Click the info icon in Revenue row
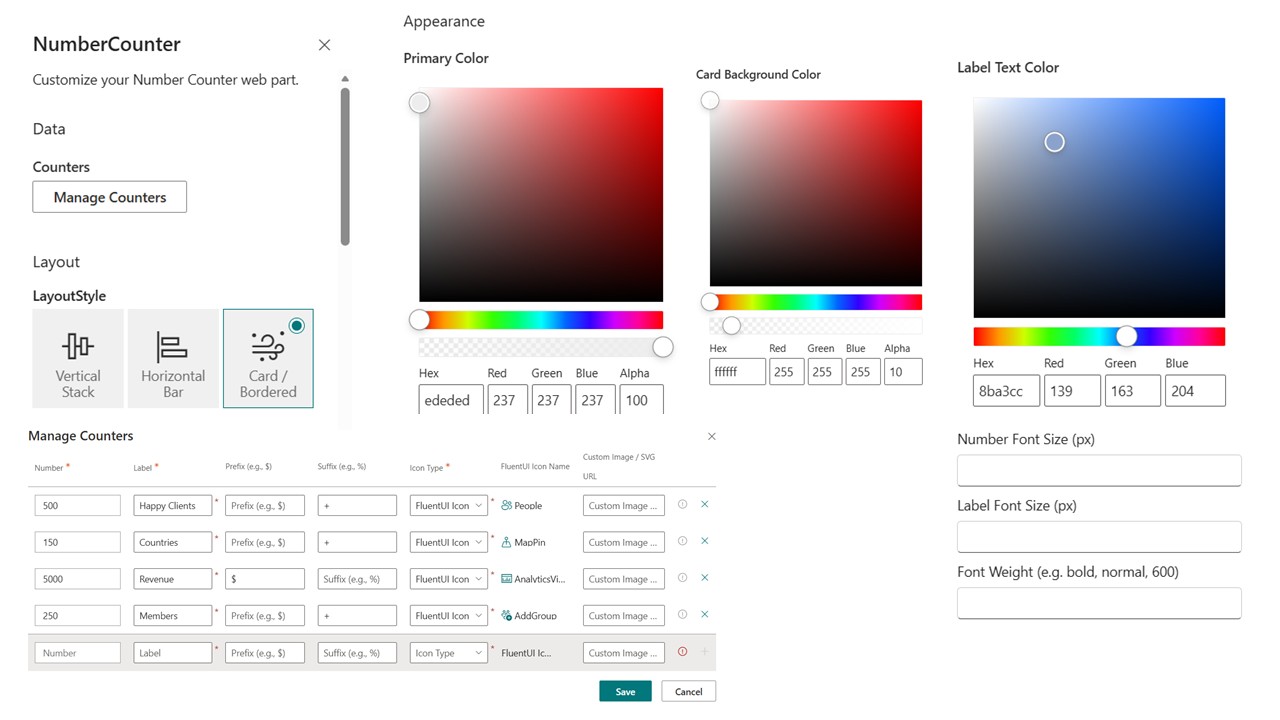 [x=683, y=578]
